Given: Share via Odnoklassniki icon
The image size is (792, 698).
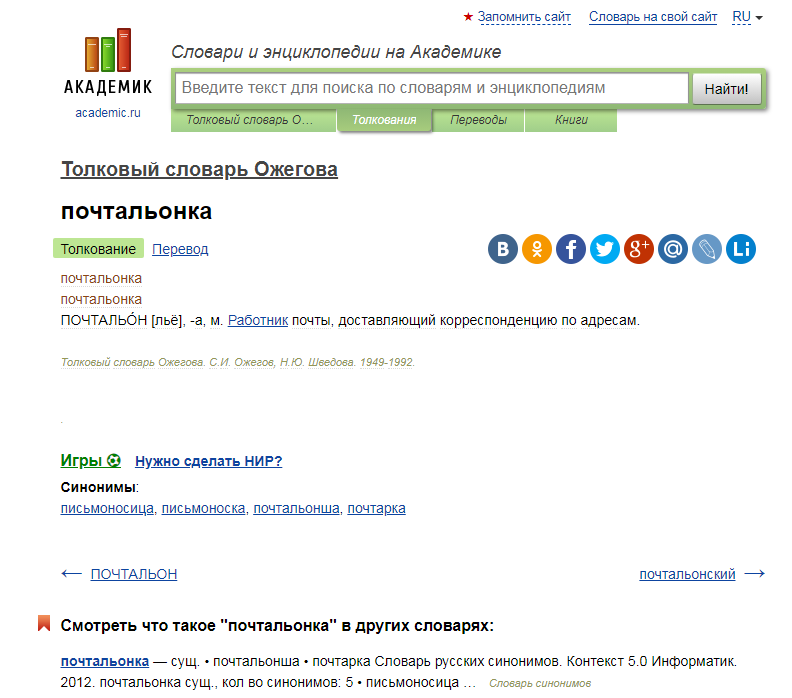Looking at the screenshot, I should click(x=536, y=249).
